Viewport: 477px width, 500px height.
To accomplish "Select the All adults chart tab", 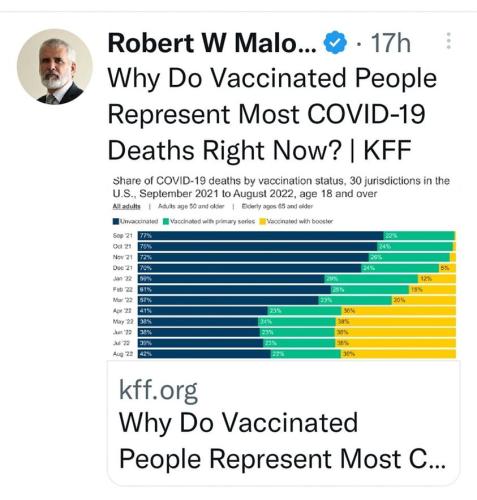I will [126, 206].
